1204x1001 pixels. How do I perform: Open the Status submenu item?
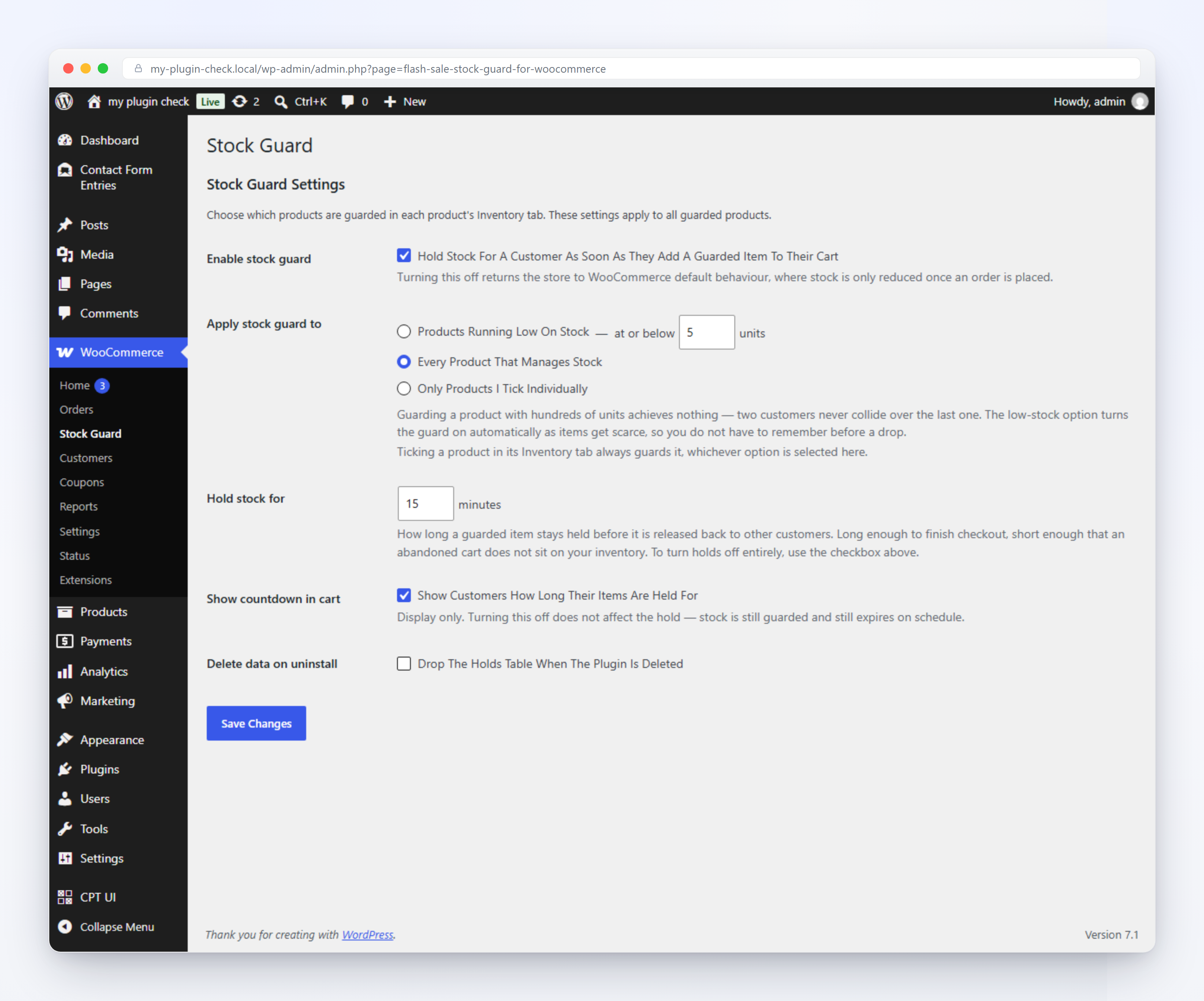click(x=74, y=555)
